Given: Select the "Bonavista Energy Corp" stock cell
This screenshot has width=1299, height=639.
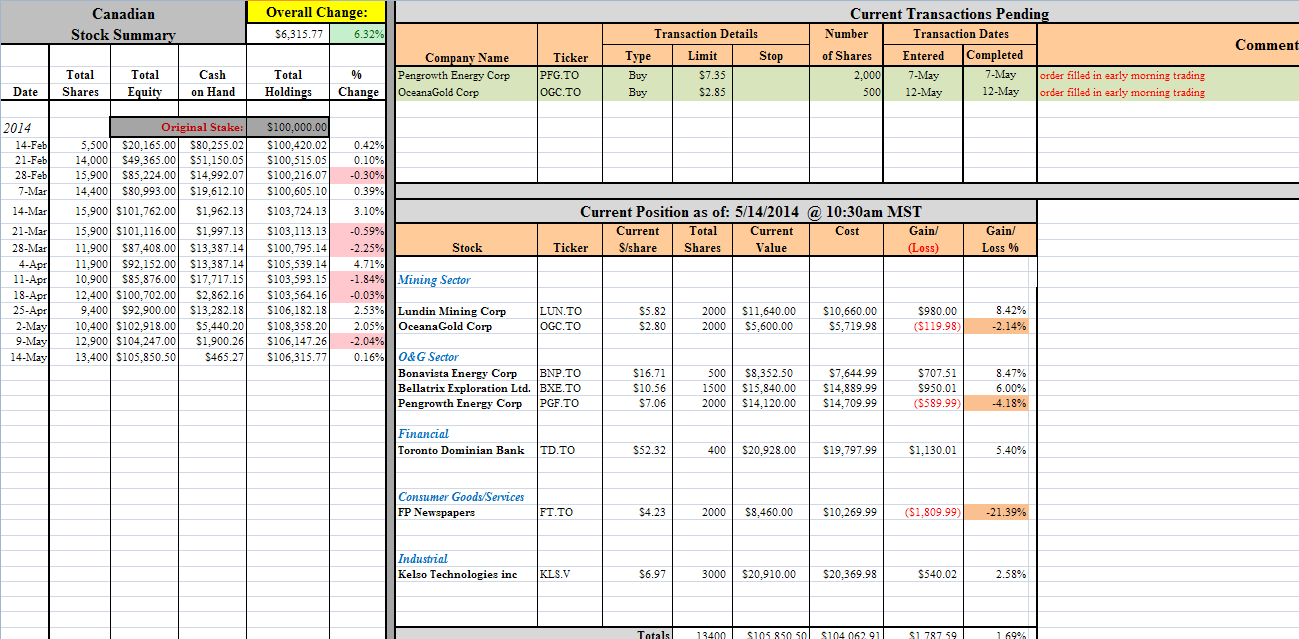Looking at the screenshot, I should click(x=467, y=373).
